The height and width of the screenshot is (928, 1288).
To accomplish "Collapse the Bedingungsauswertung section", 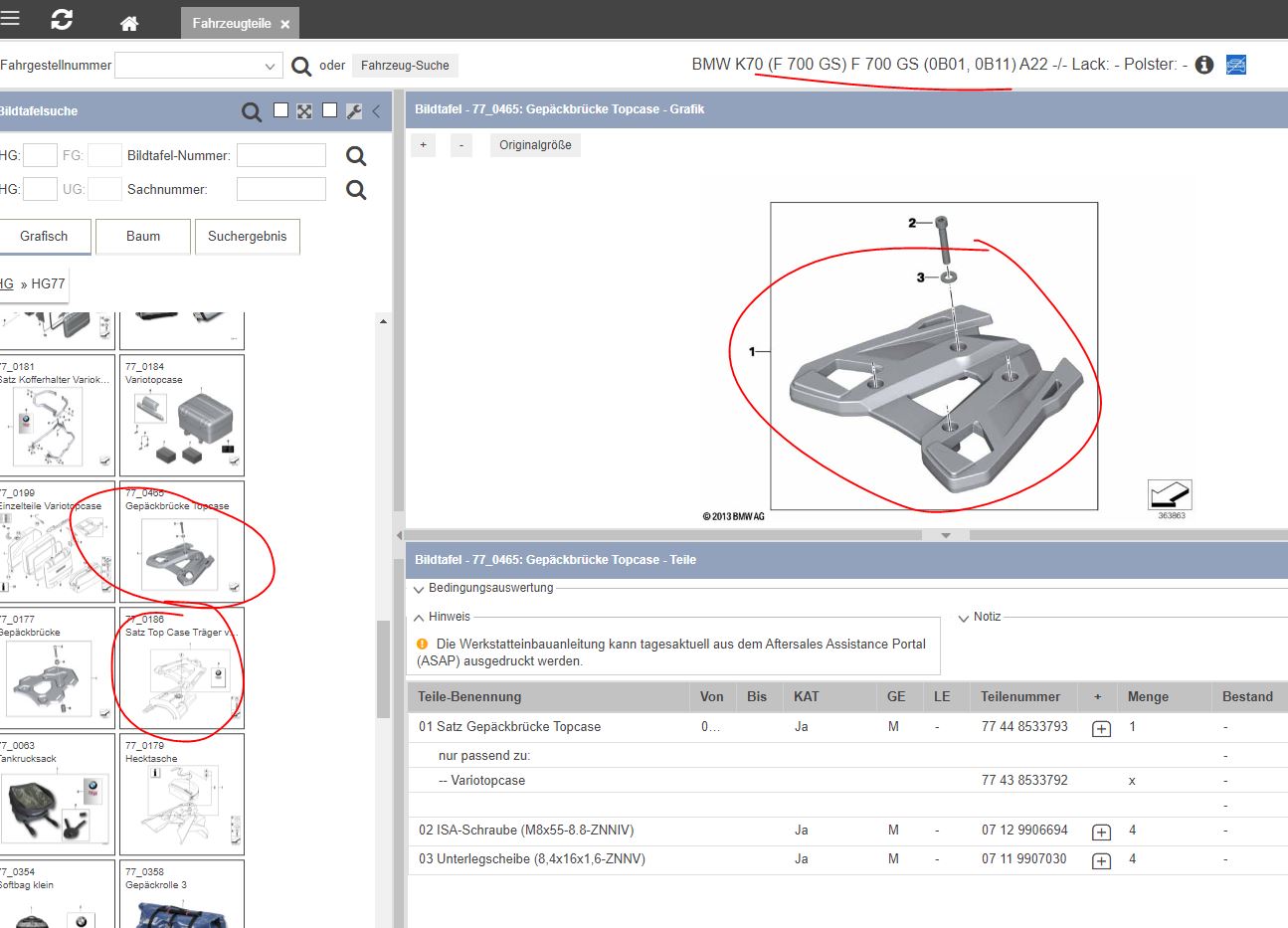I will (419, 589).
